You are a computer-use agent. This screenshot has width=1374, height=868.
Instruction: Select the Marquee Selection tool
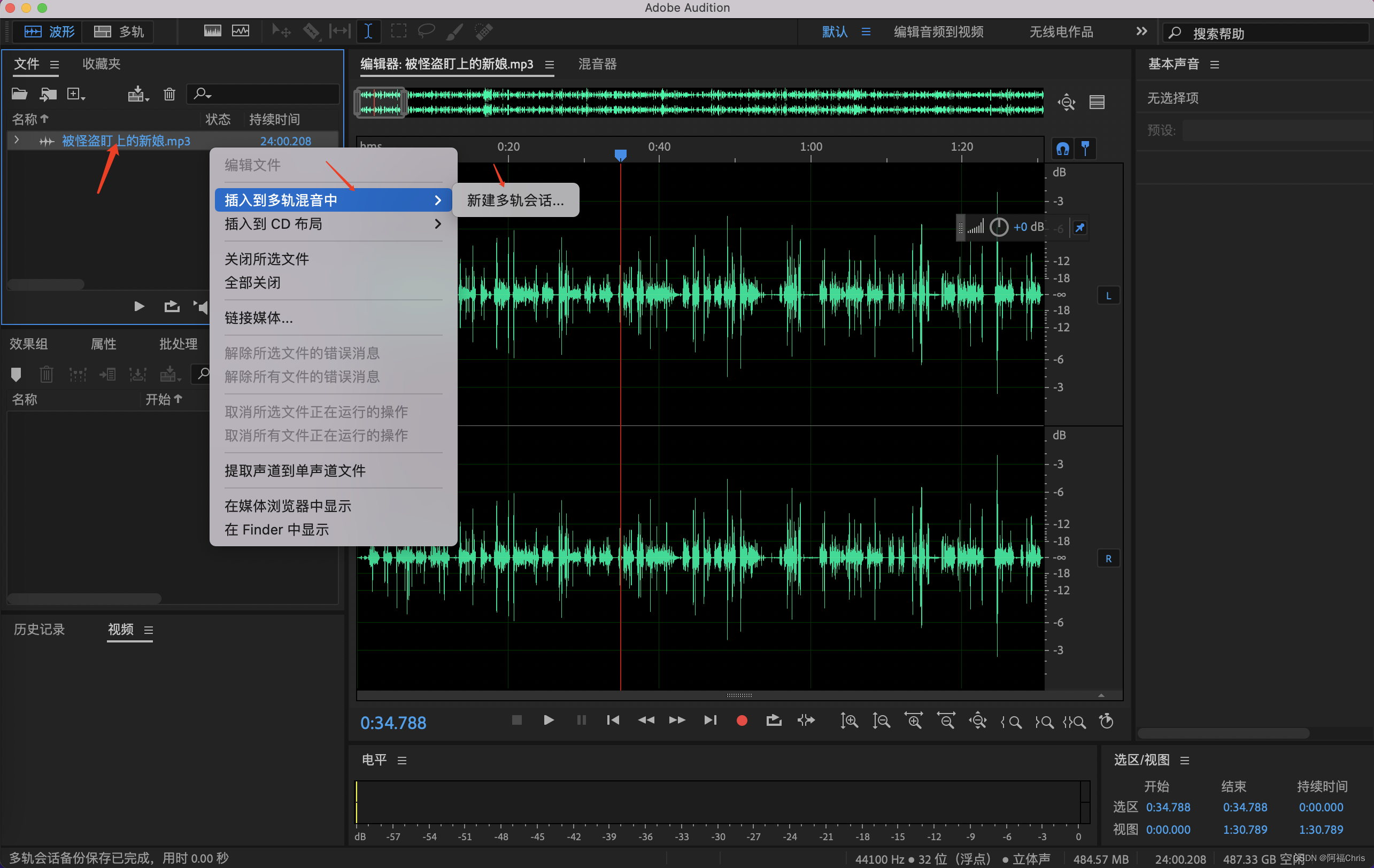coord(398,31)
